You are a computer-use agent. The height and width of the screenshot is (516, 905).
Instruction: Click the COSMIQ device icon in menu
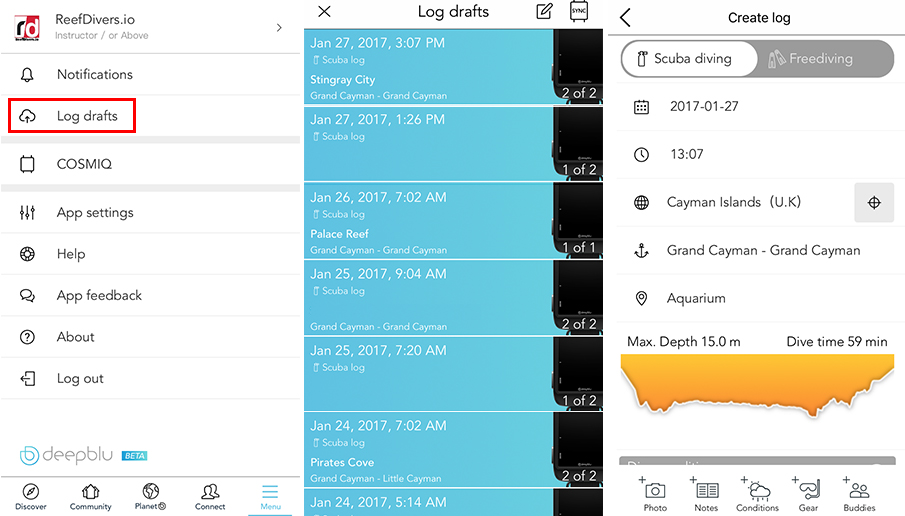(27, 164)
